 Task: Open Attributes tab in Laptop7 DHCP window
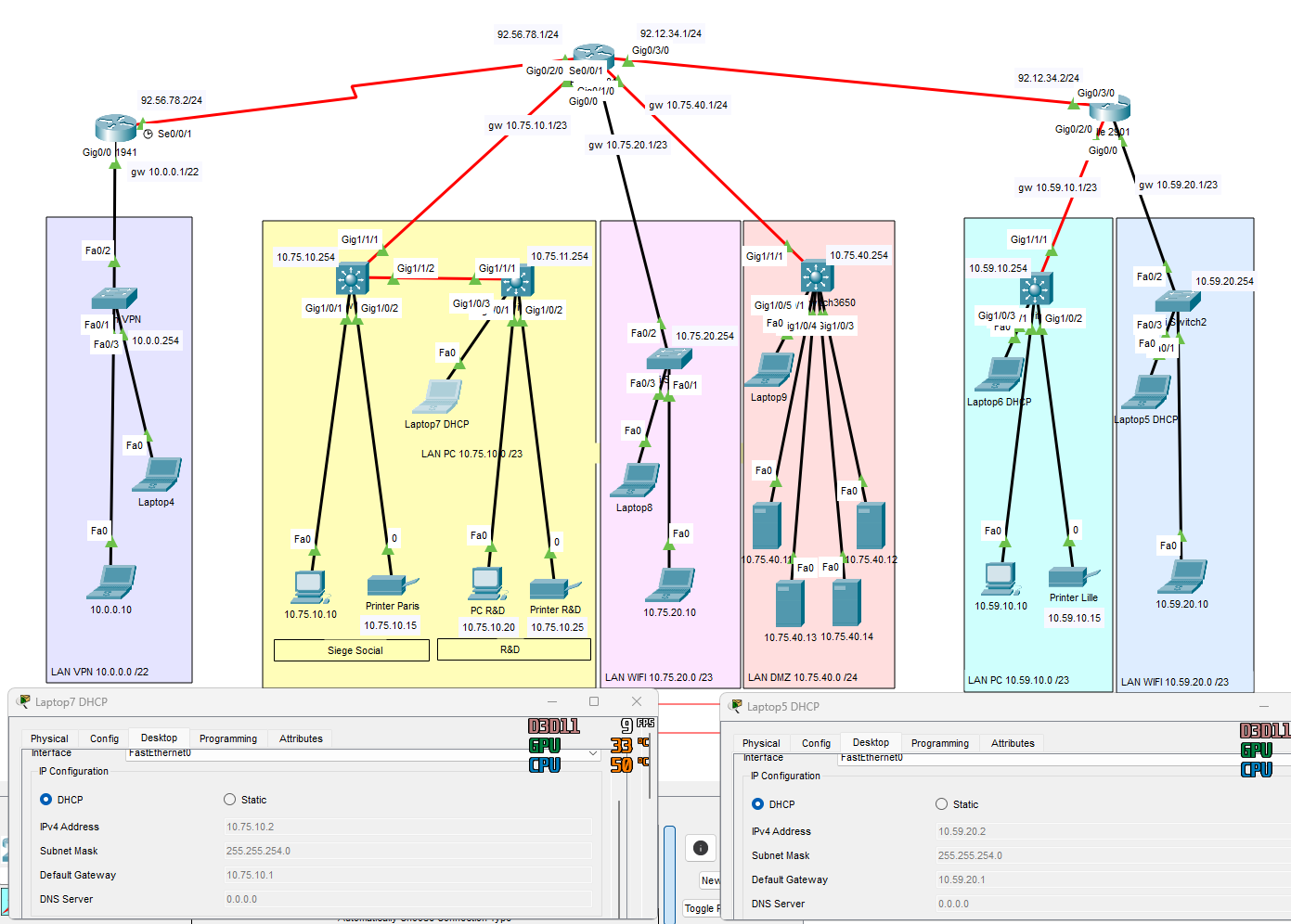(x=301, y=738)
